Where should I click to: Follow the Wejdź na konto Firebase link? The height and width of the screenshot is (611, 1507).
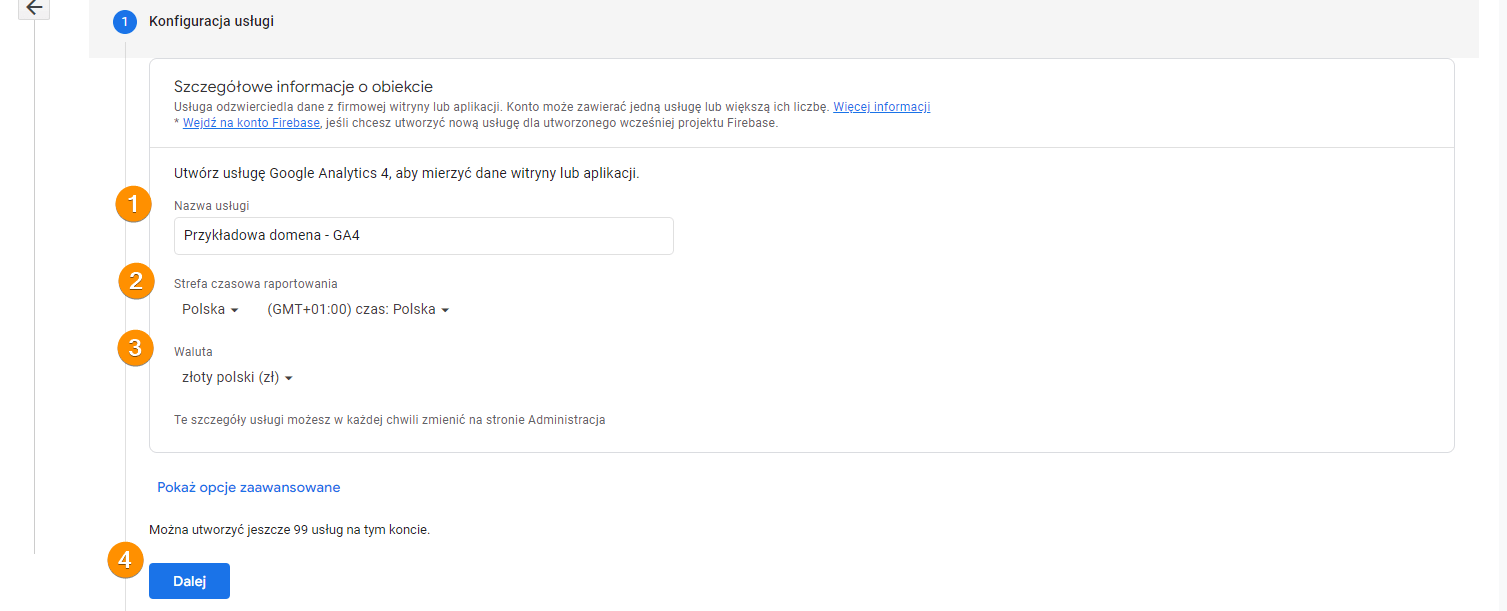(251, 123)
